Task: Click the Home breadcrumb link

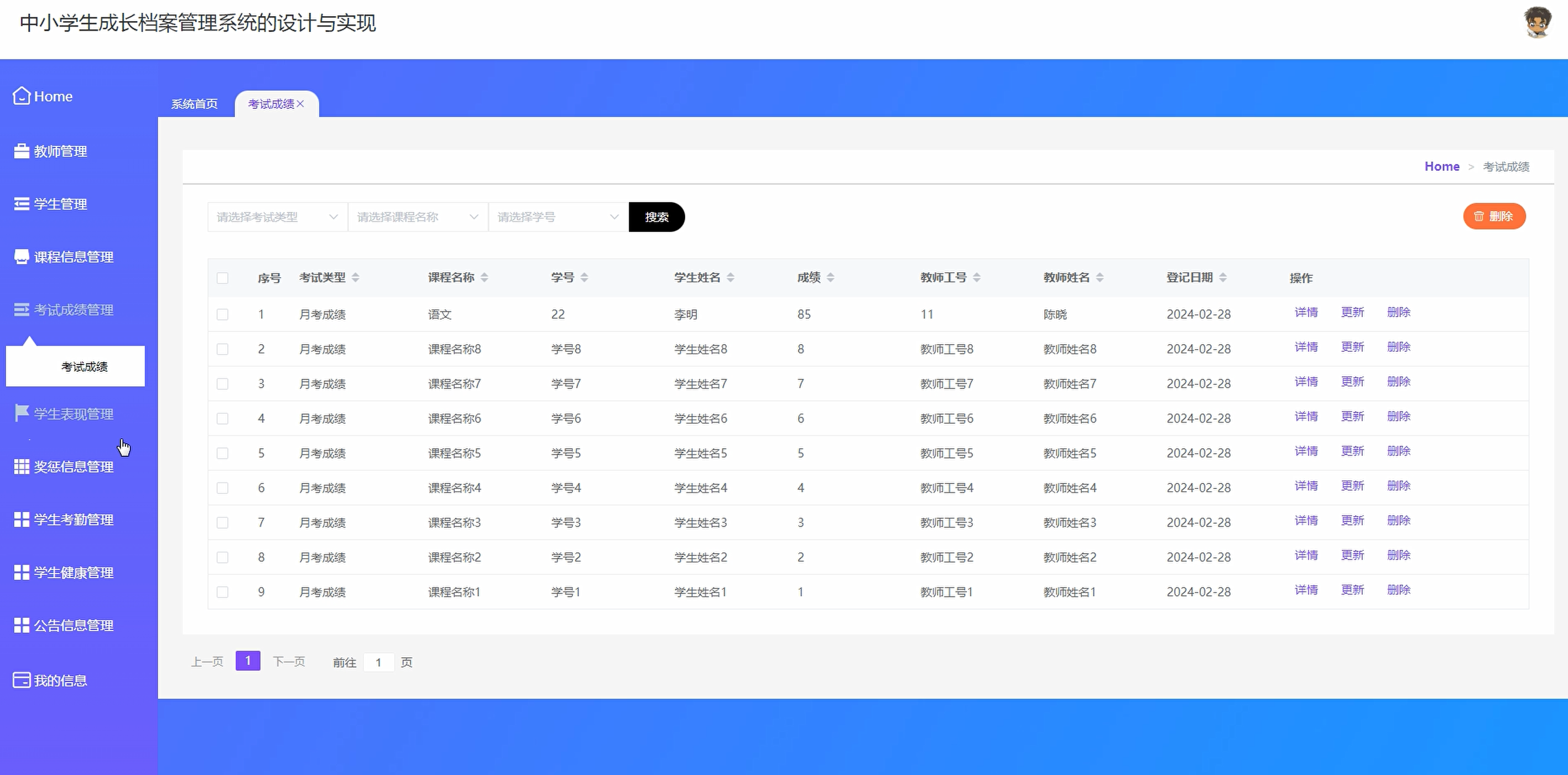Action: 1442,166
